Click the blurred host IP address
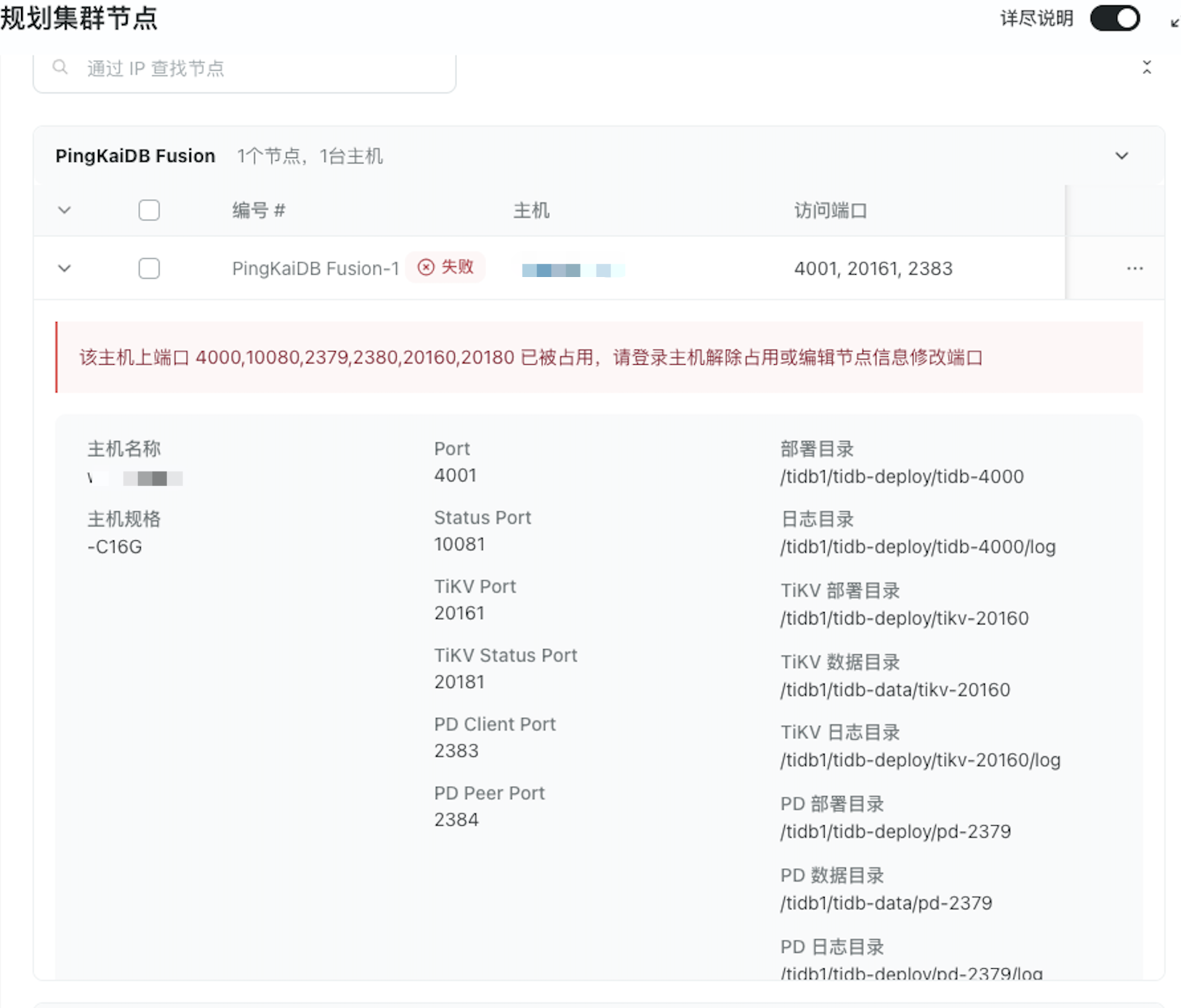 (x=572, y=270)
